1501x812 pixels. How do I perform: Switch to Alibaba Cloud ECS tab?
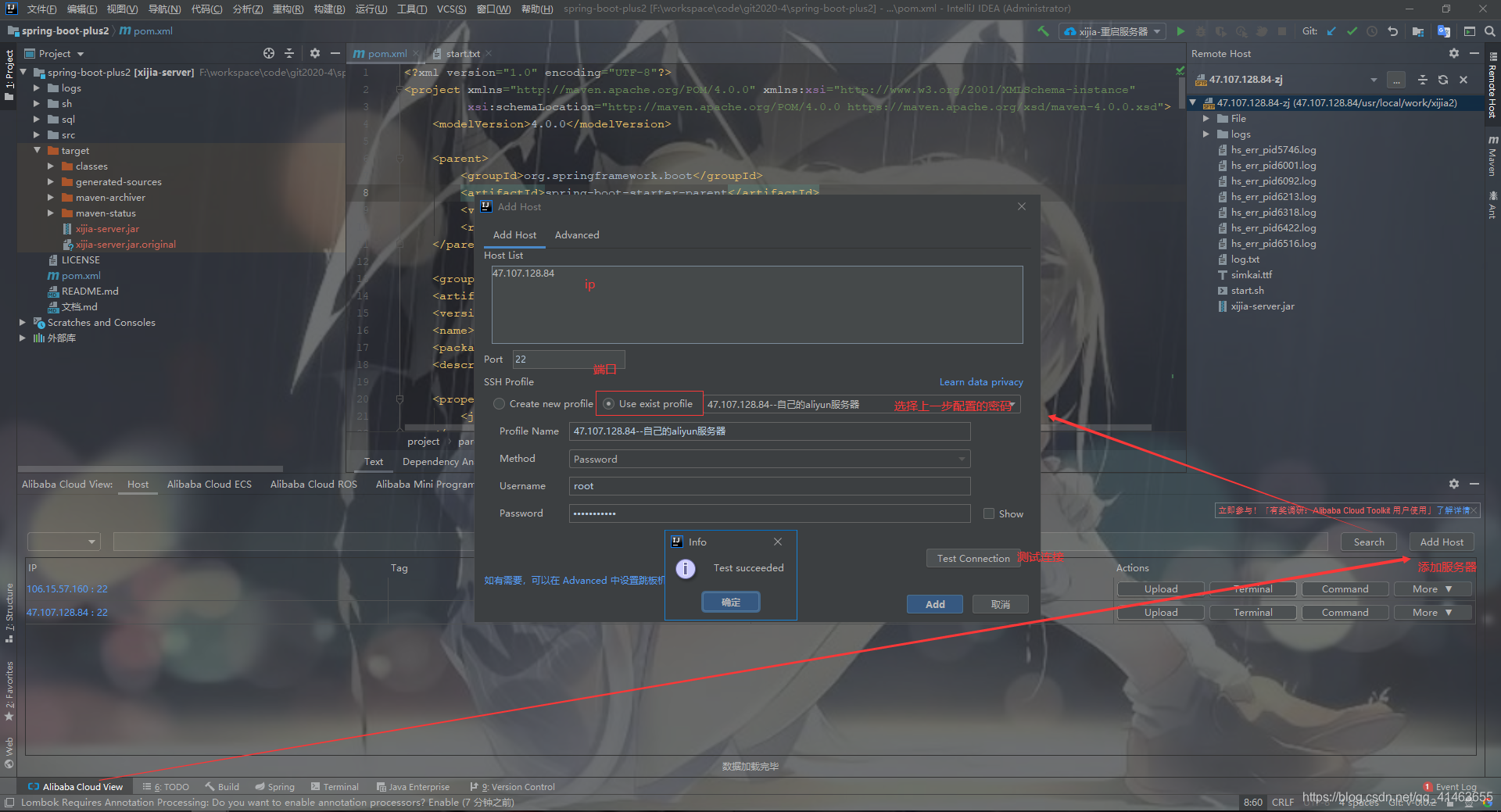click(x=210, y=485)
